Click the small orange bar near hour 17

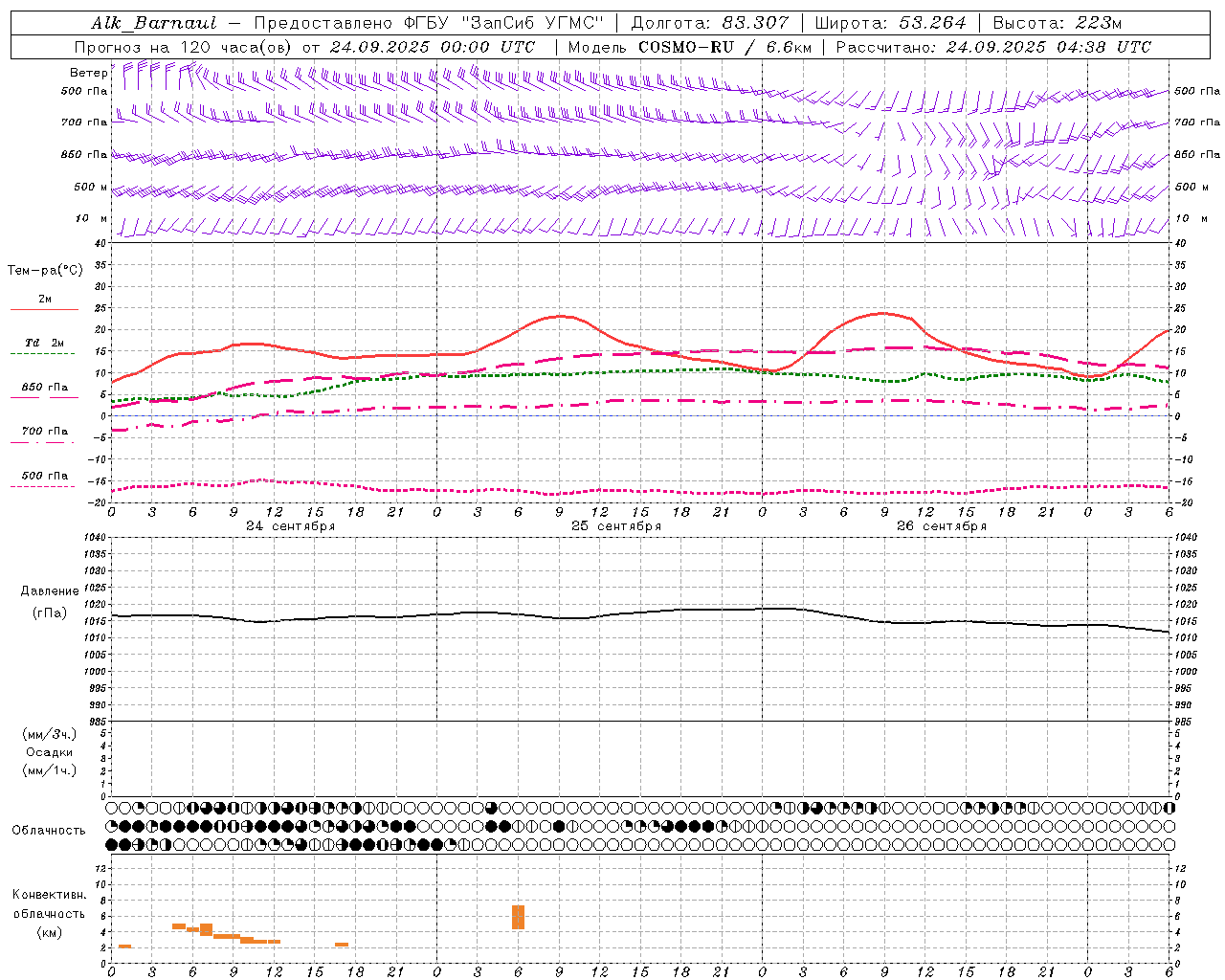coord(342,945)
